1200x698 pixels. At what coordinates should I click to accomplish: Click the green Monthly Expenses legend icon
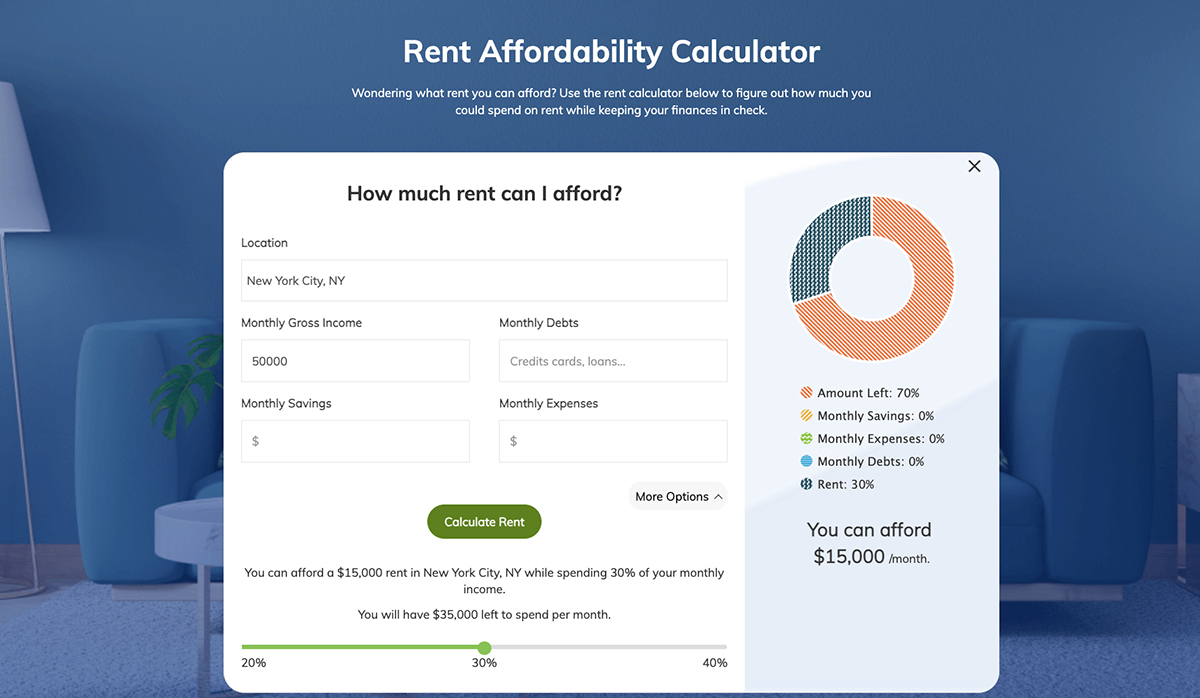(806, 438)
